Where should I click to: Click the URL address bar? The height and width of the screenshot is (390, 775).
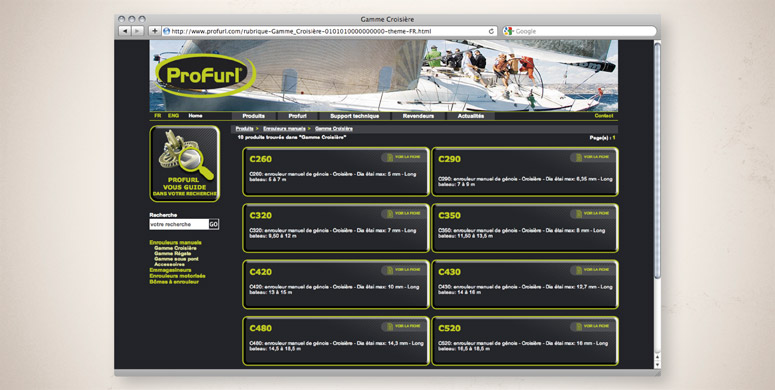pos(329,31)
